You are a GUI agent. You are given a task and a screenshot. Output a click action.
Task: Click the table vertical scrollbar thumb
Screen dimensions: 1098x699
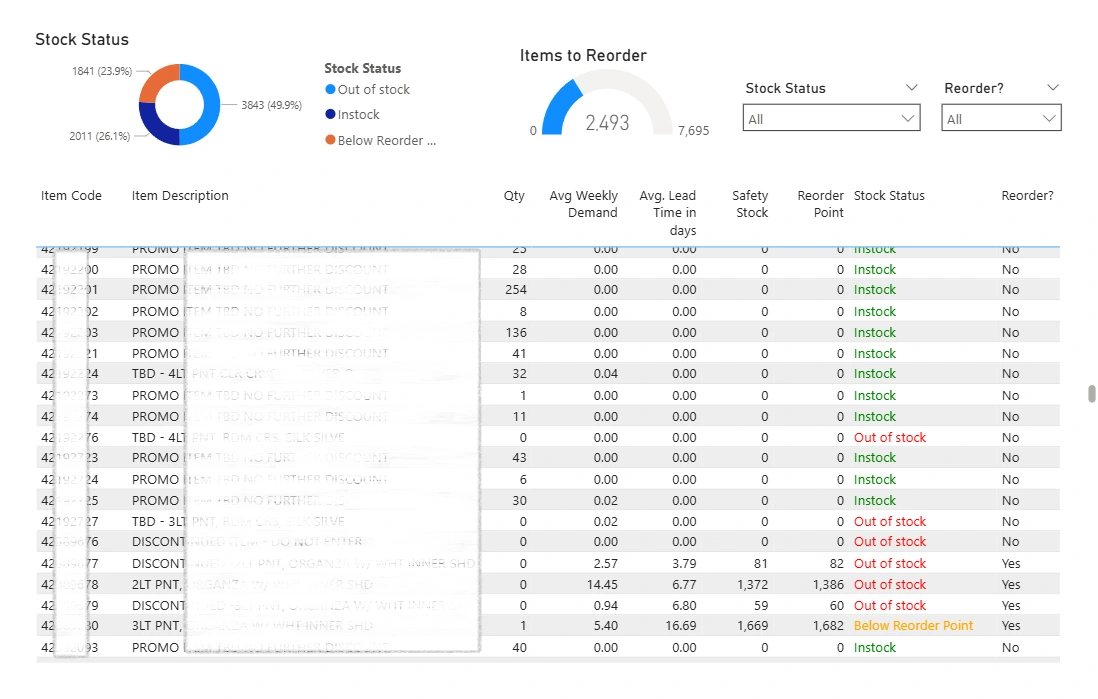1091,394
